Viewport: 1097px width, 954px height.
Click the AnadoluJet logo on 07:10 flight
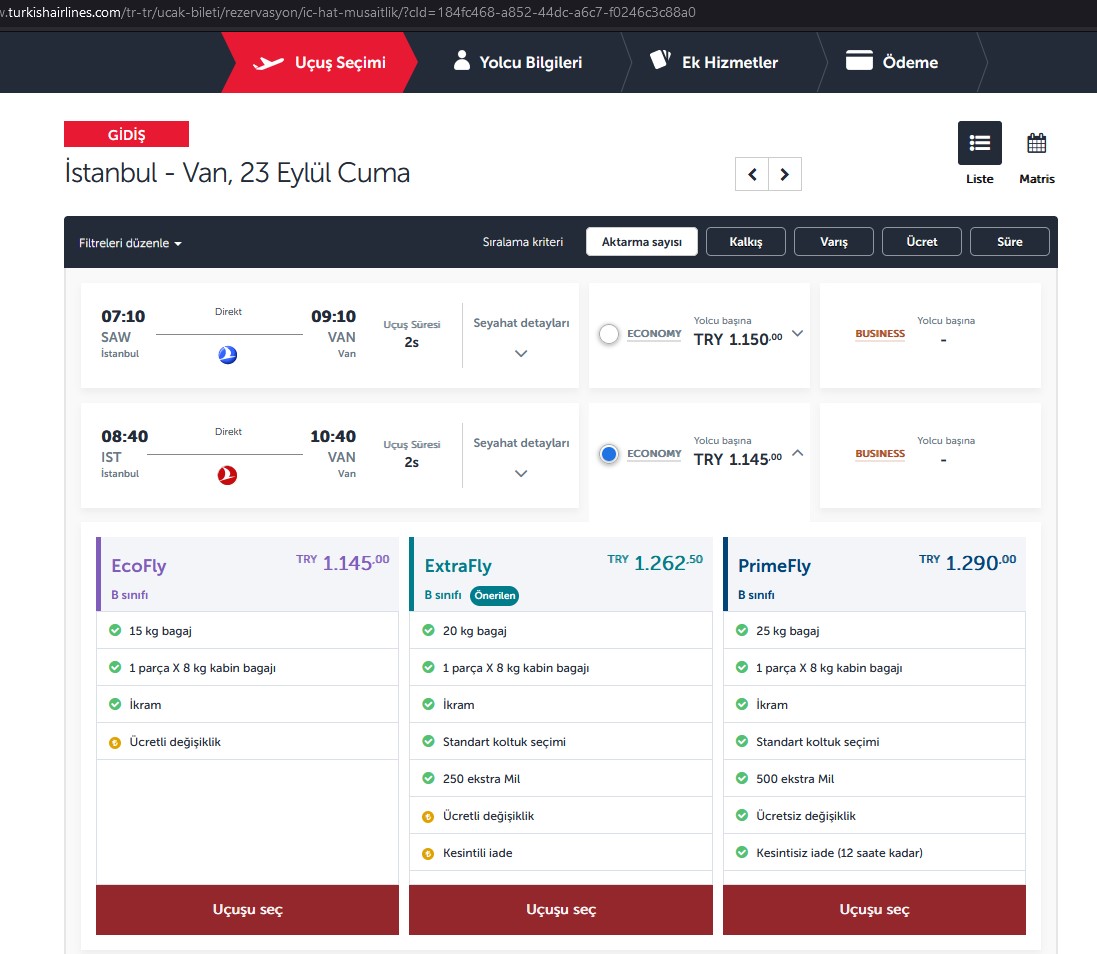tap(227, 355)
